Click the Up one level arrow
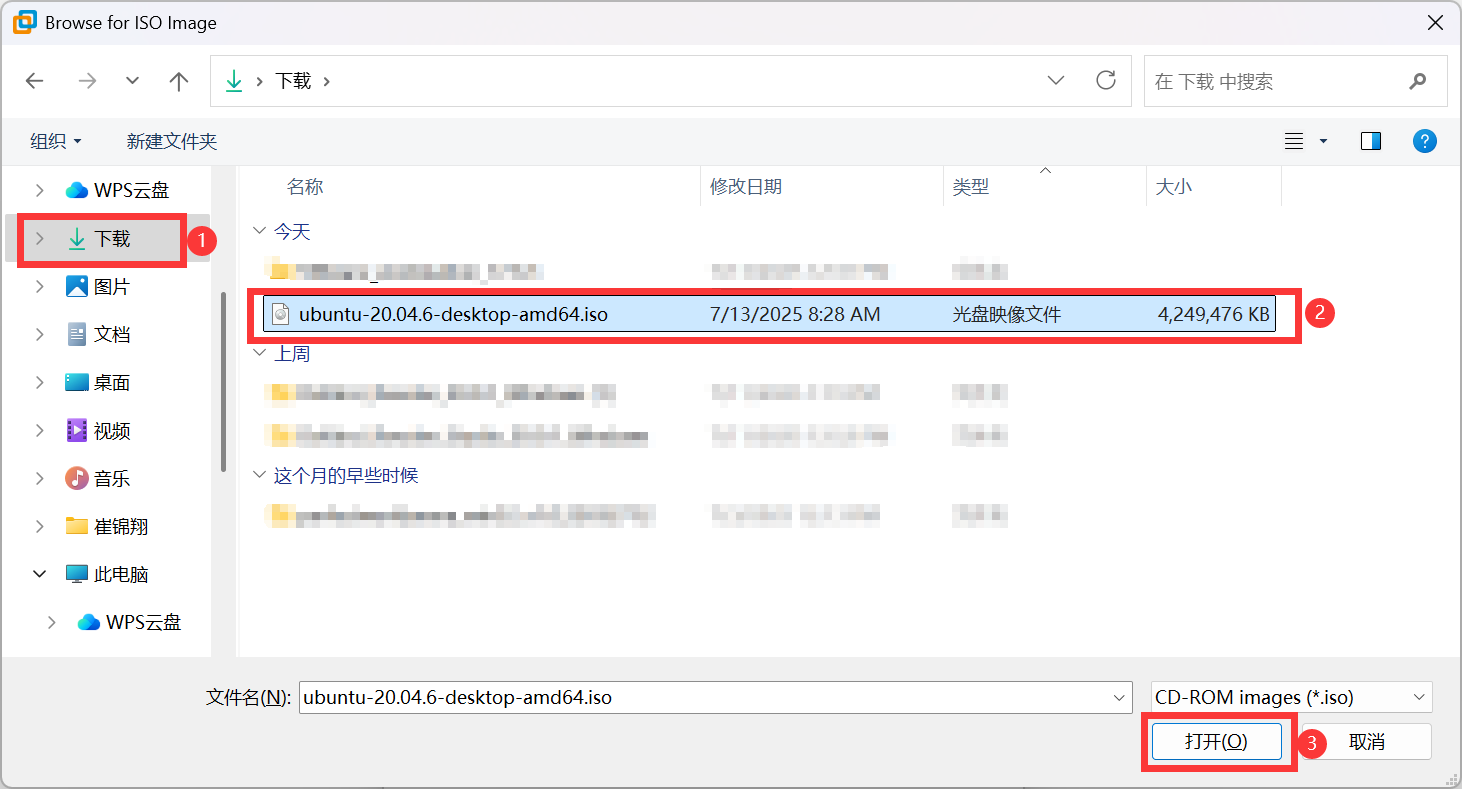Image resolution: width=1462 pixels, height=789 pixels. tap(179, 81)
